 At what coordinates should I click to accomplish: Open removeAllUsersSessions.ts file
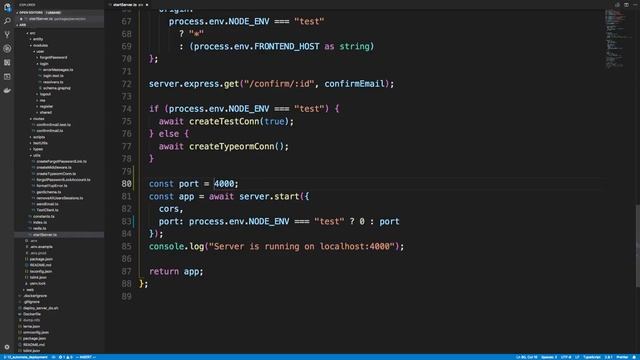pos(60,198)
